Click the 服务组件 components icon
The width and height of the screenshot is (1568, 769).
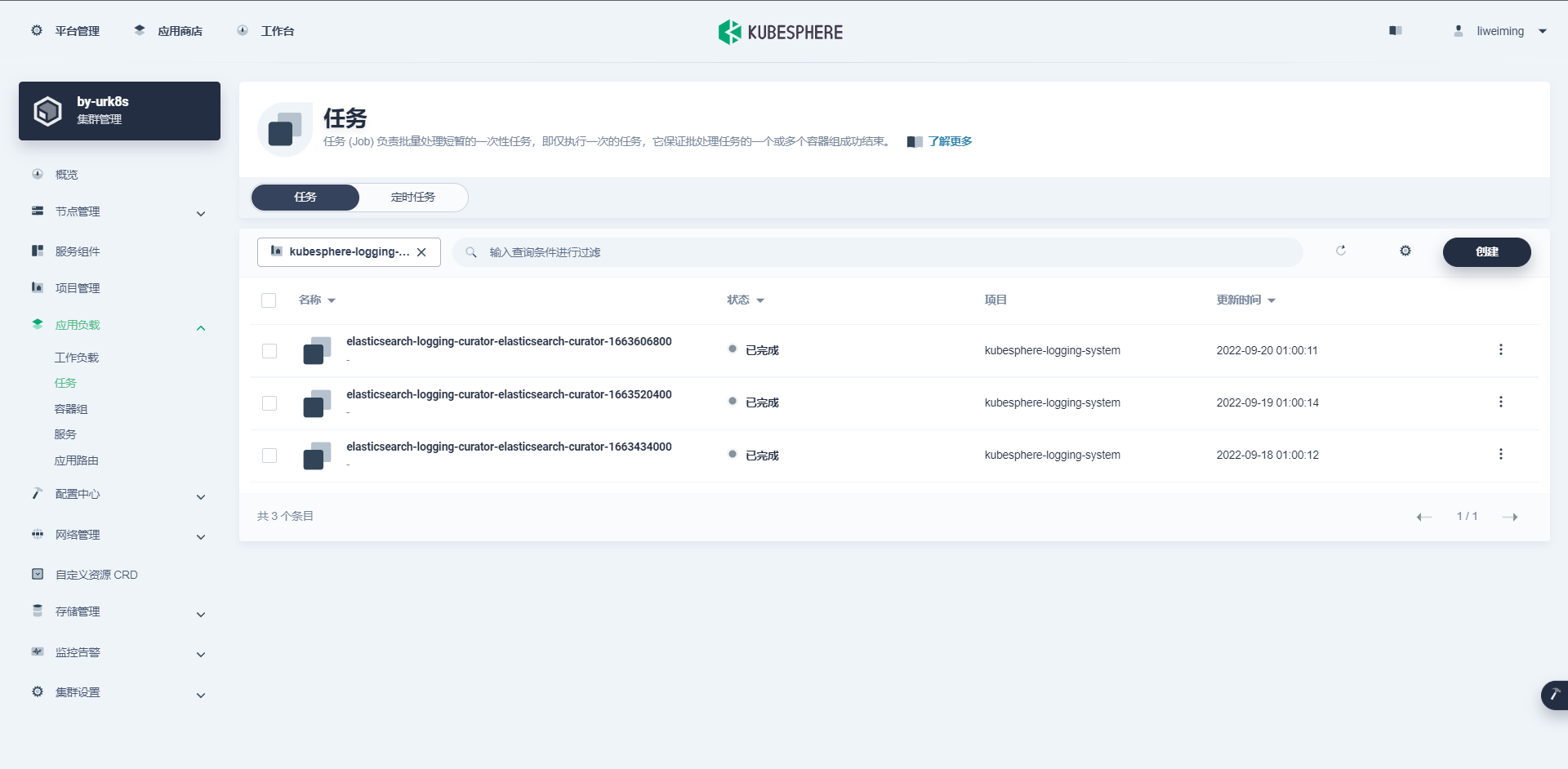click(38, 251)
